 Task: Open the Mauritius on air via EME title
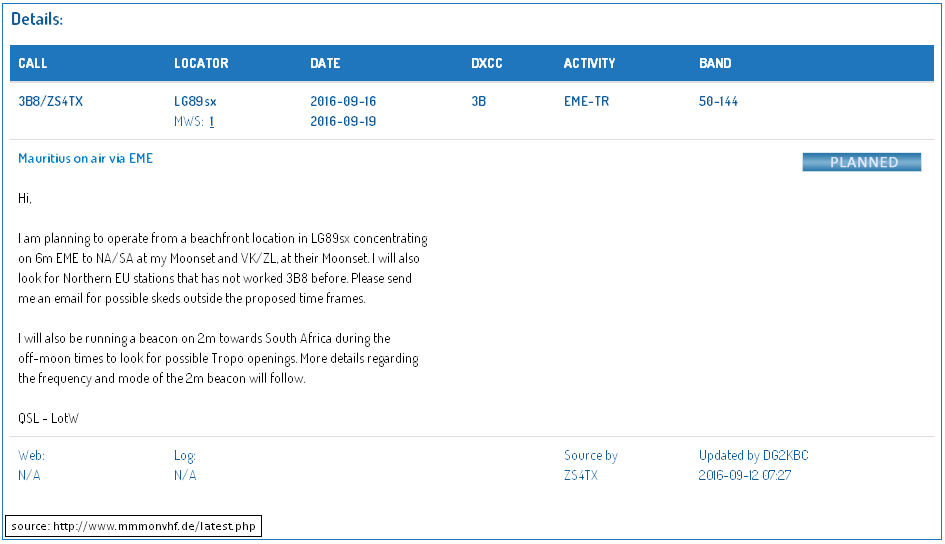coord(86,158)
